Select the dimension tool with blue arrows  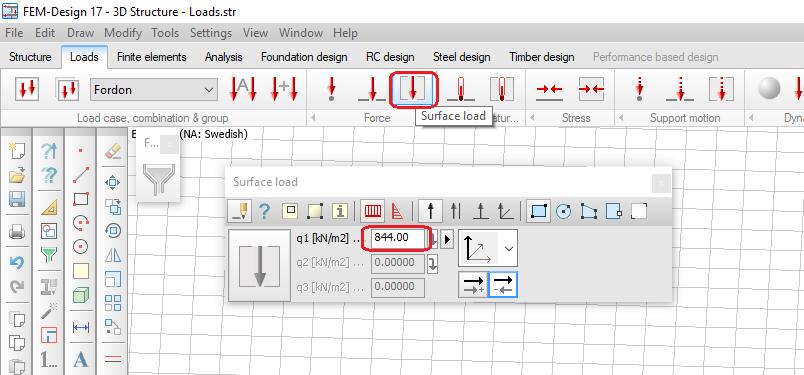(x=81, y=327)
